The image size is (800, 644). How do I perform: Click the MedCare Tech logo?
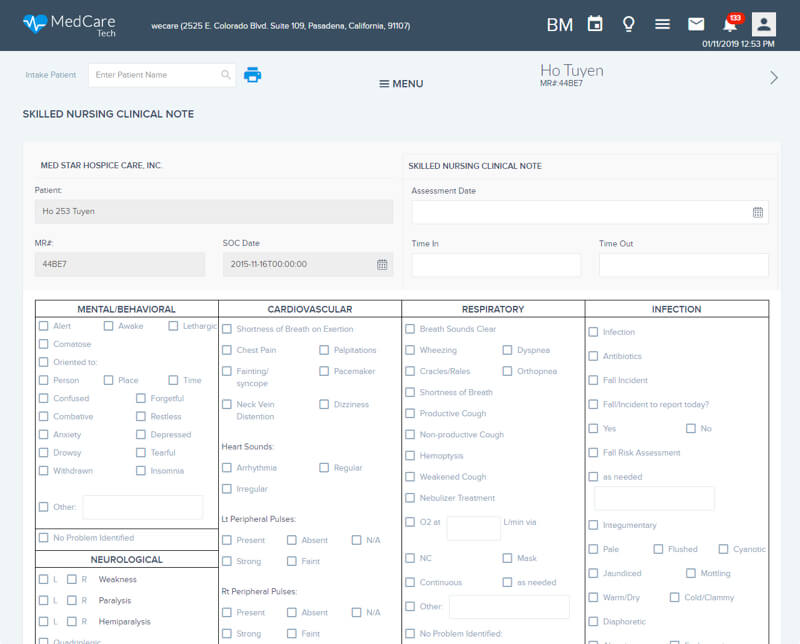tap(69, 25)
